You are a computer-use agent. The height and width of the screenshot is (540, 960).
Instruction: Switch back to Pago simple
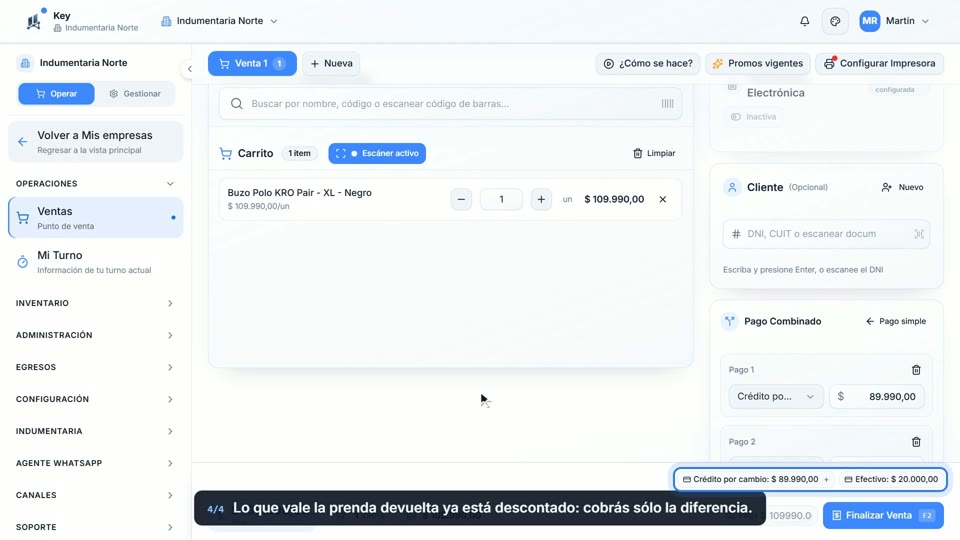coord(896,321)
